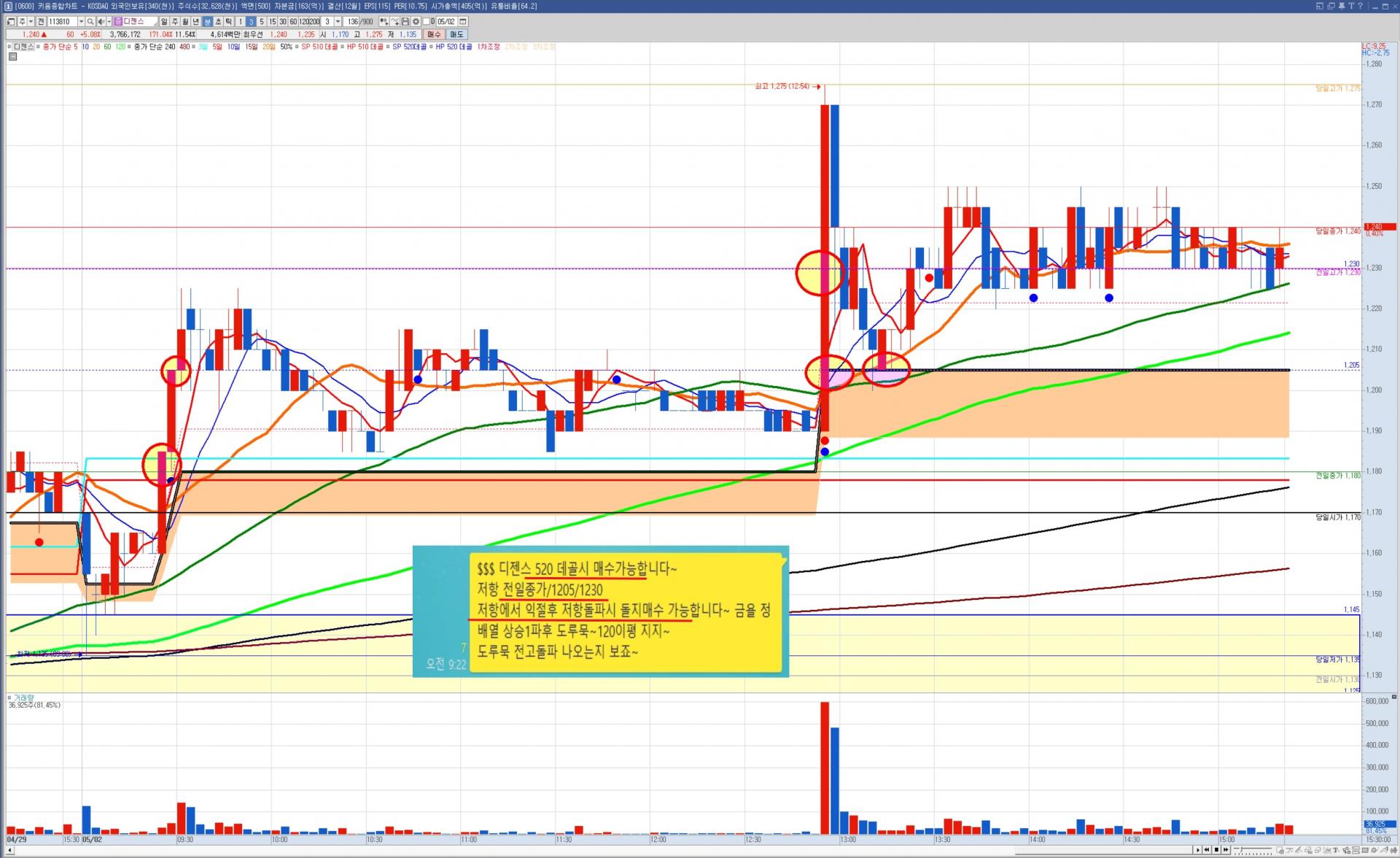This screenshot has height=858, width=1400.
Task: Open chart settings gear icon
Action: [x=416, y=22]
